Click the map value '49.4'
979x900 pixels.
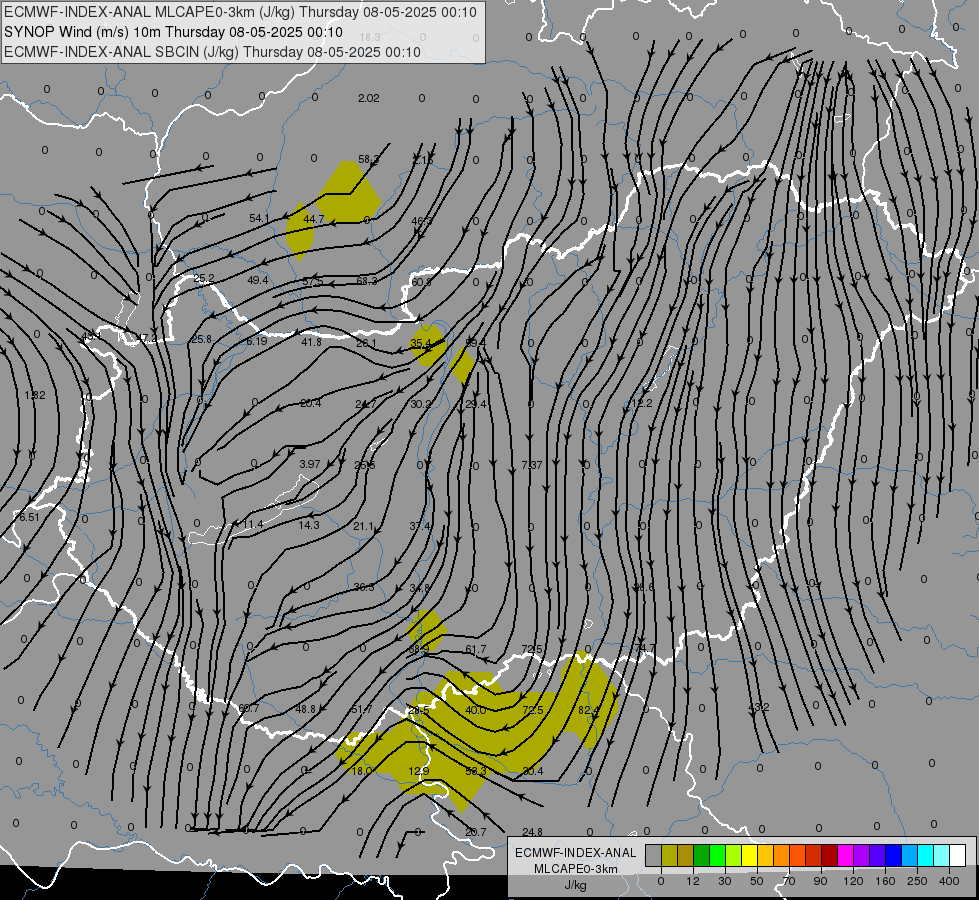click(257, 280)
